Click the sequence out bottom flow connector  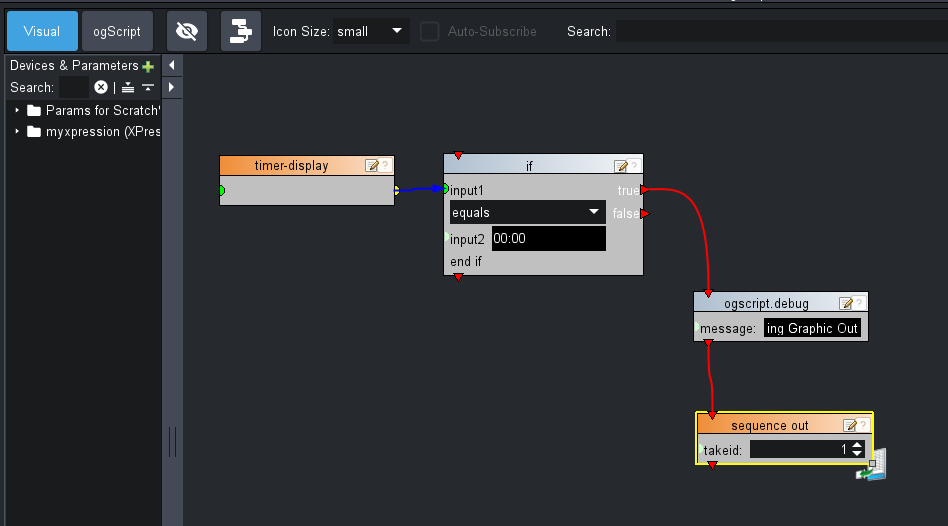click(712, 465)
